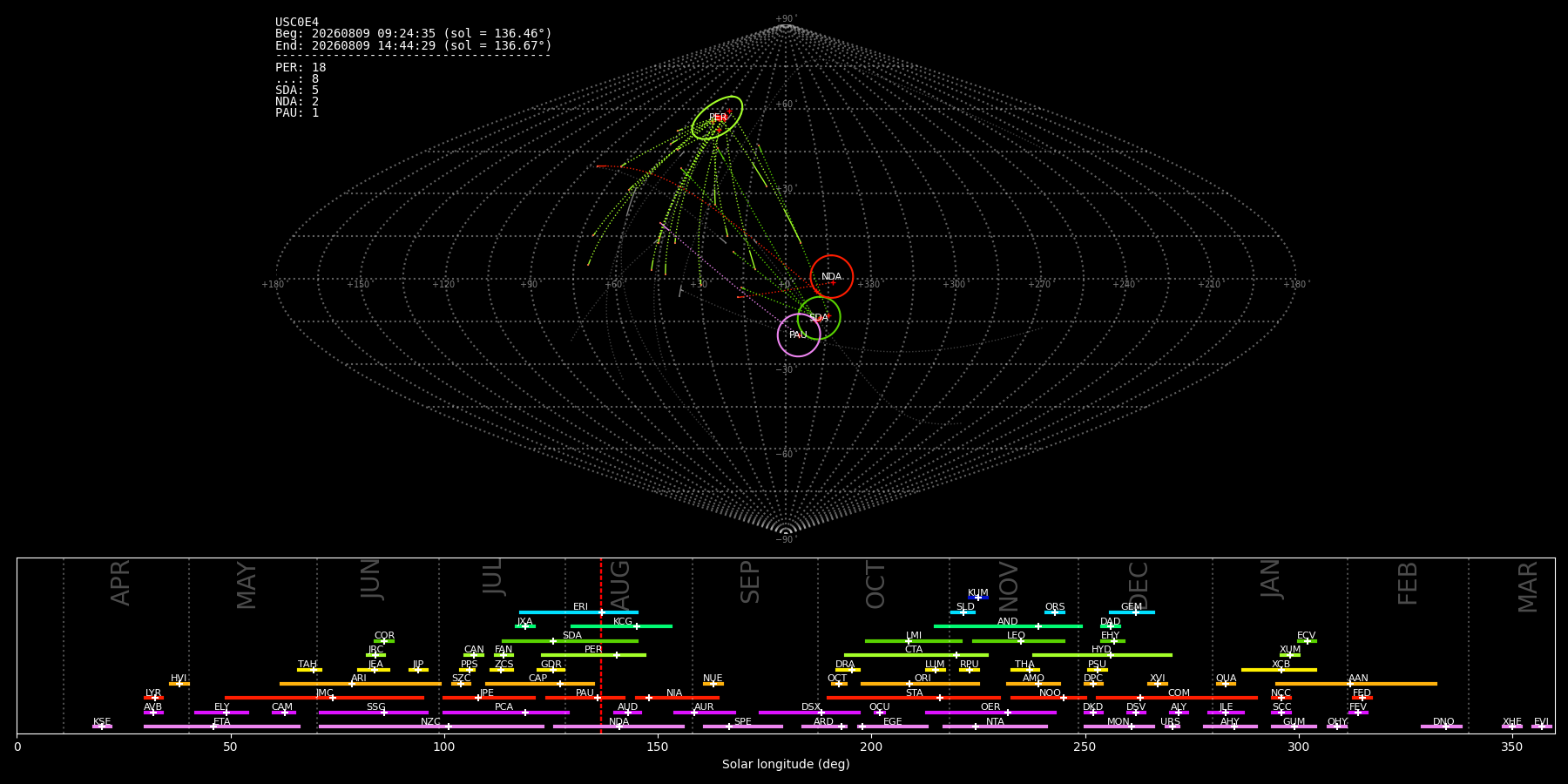Click the green SDA radiant circle
This screenshot has height=784, width=1568.
(819, 318)
